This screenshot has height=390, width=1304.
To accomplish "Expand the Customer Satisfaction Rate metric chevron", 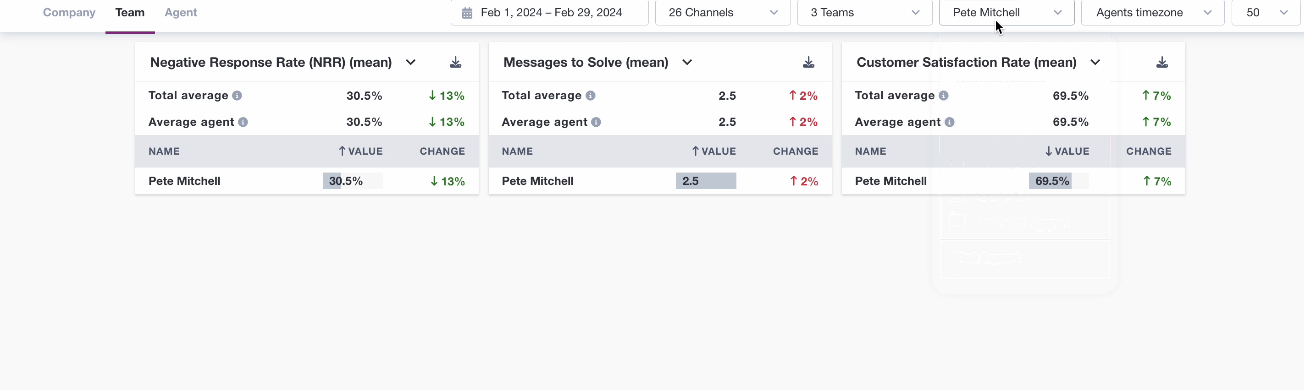I will 1095,62.
